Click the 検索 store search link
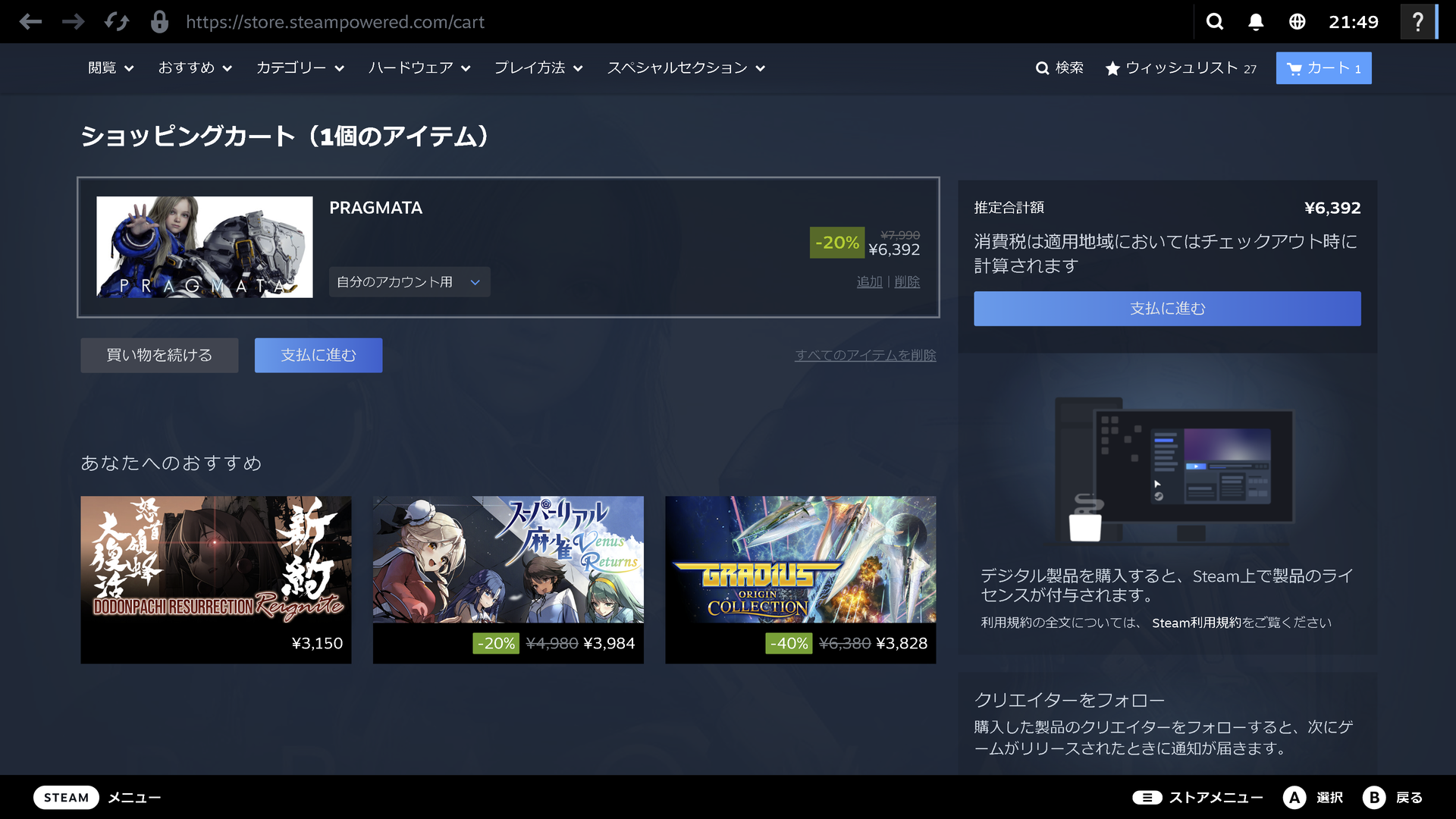Viewport: 1456px width, 819px height. pyautogui.click(x=1059, y=68)
